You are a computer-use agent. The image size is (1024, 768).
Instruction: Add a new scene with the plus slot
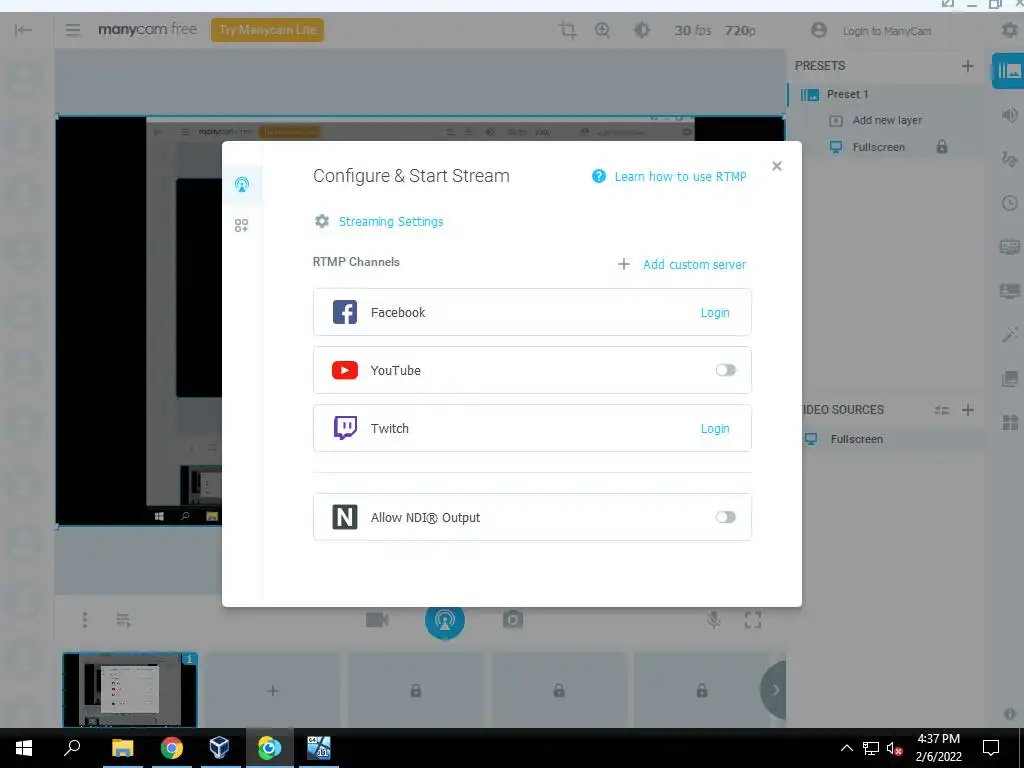click(273, 690)
